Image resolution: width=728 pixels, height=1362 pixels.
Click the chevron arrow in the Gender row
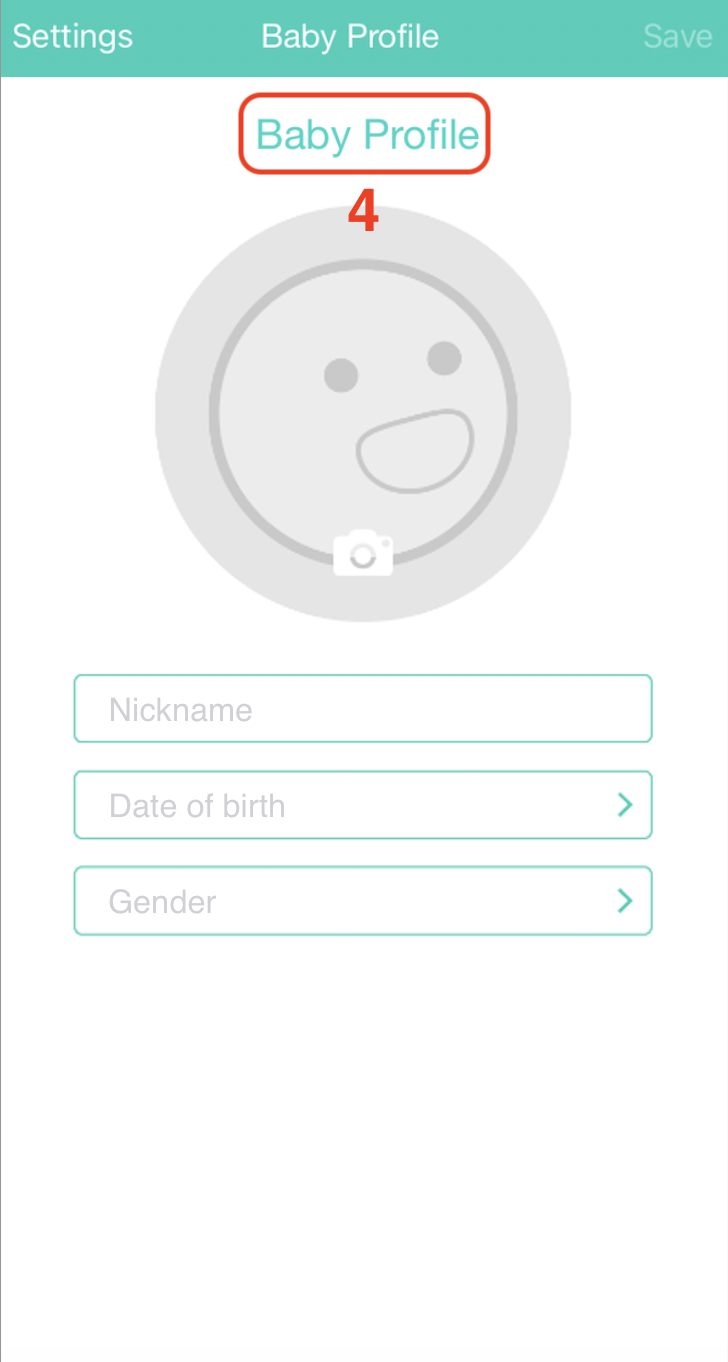[625, 901]
